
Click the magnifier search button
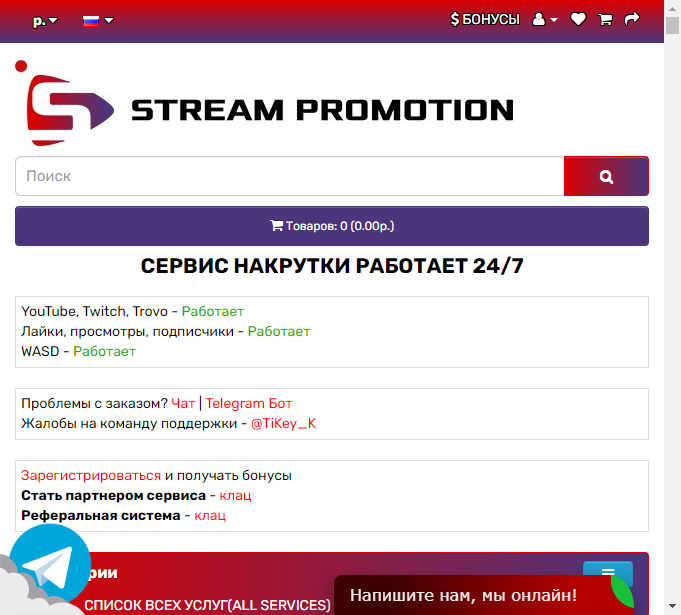pyautogui.click(x=606, y=176)
